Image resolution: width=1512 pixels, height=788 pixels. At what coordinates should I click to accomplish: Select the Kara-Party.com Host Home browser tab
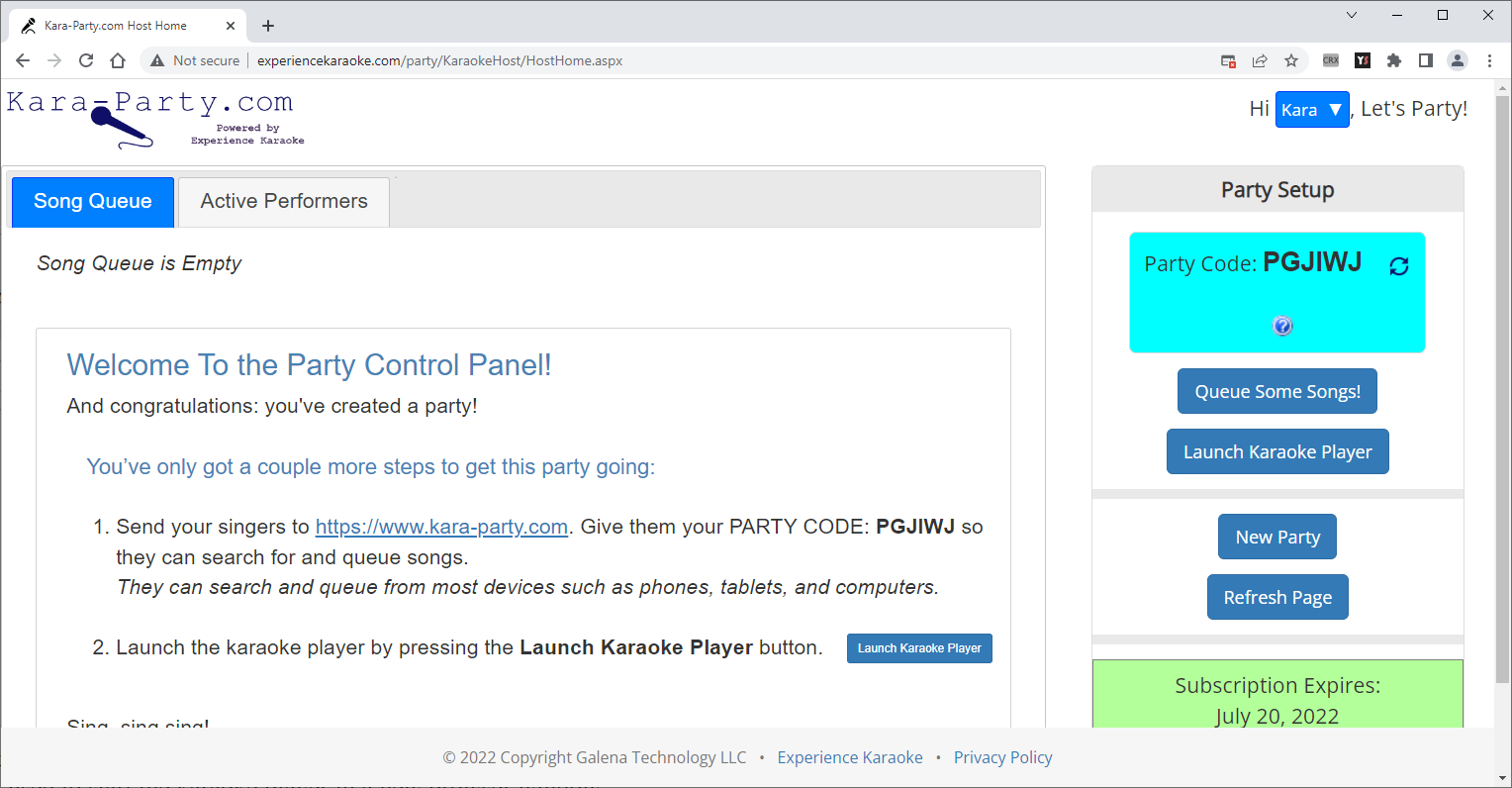coord(129,26)
